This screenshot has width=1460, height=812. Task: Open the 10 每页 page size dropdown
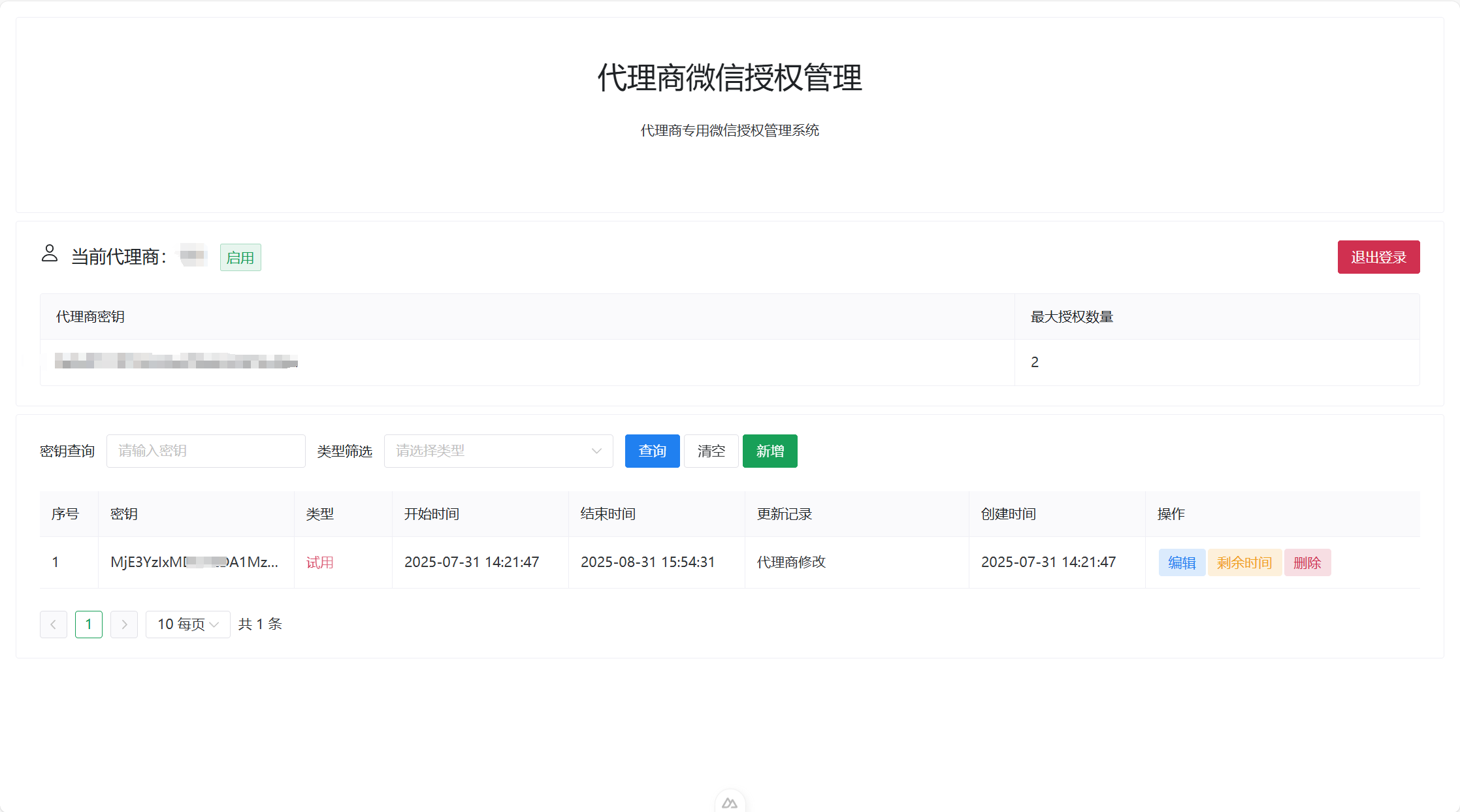tap(187, 625)
